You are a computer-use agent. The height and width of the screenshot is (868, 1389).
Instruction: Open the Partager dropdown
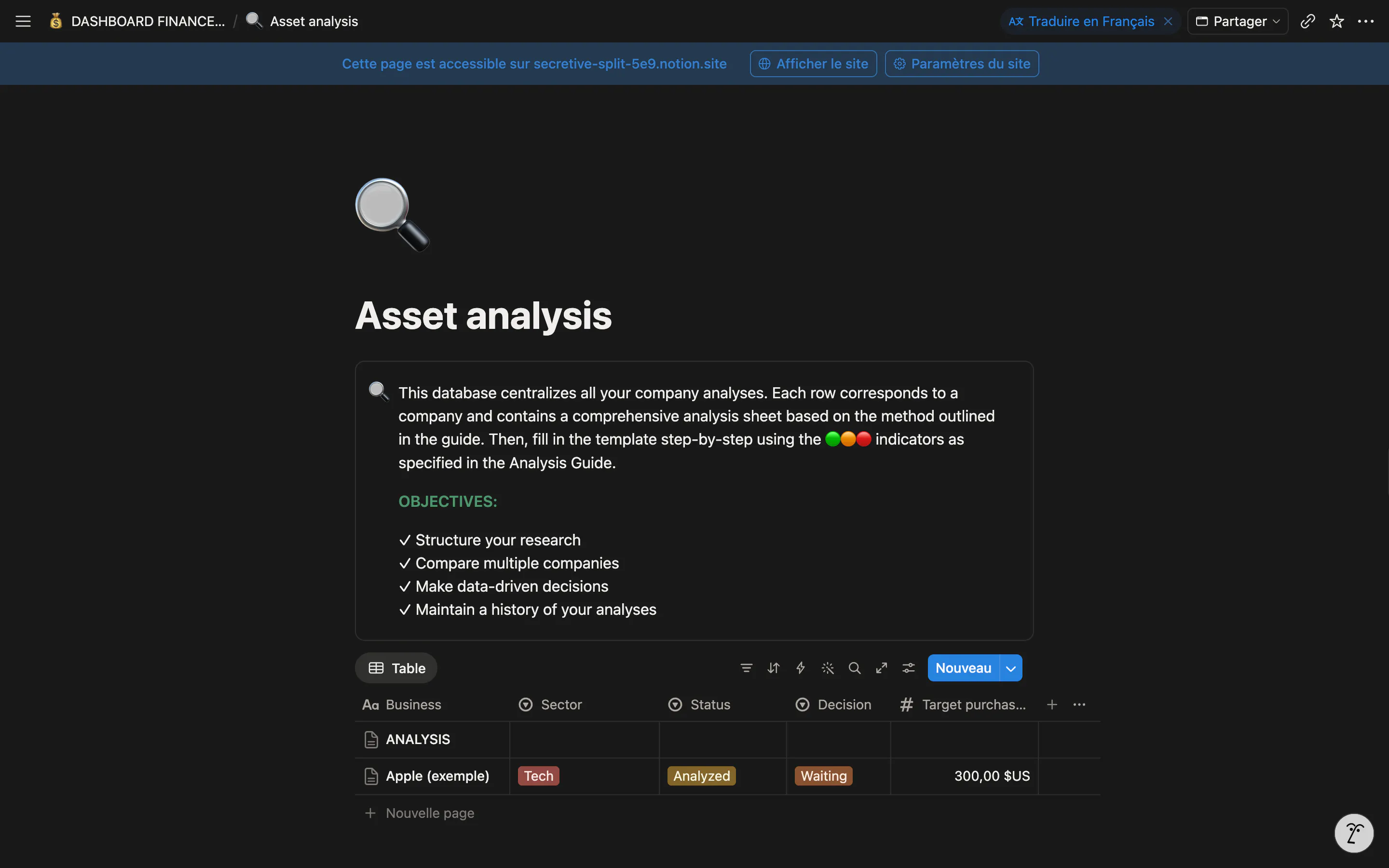tap(1238, 21)
